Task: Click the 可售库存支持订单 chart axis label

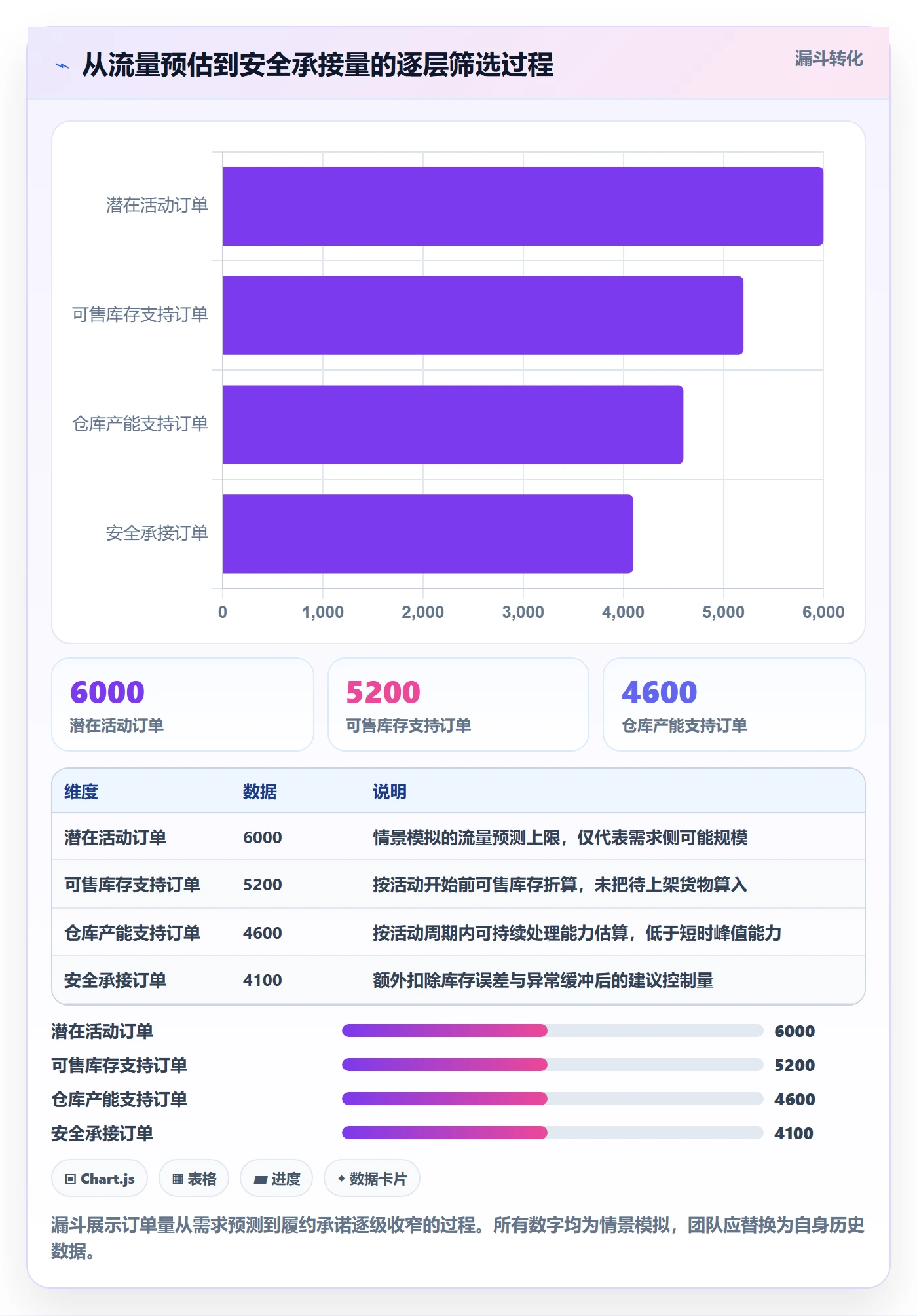Action: pos(140,315)
